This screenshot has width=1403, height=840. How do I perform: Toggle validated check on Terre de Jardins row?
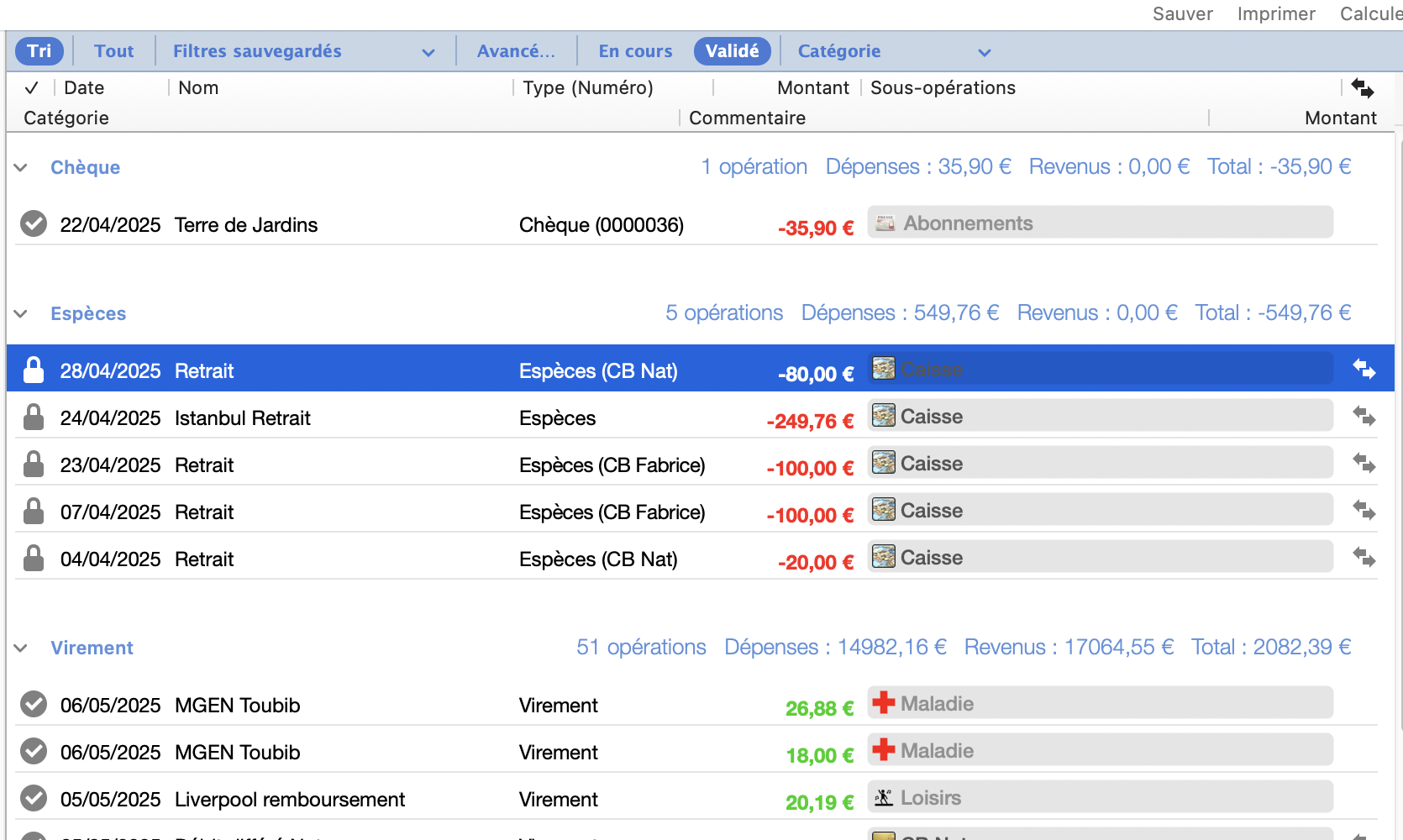pos(34,223)
